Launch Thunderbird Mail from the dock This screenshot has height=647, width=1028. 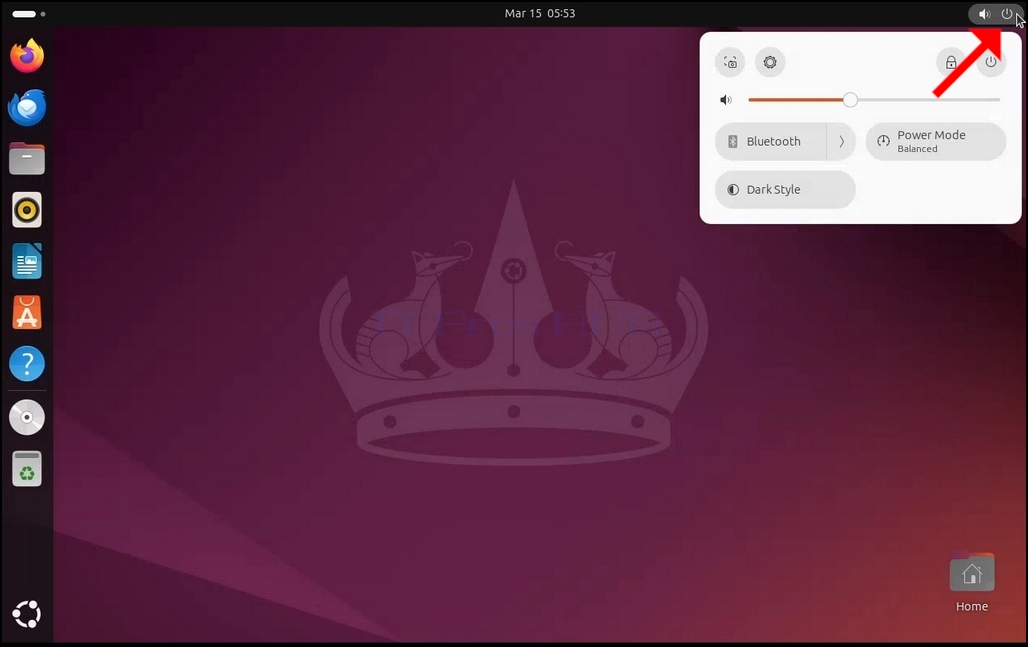[27, 108]
